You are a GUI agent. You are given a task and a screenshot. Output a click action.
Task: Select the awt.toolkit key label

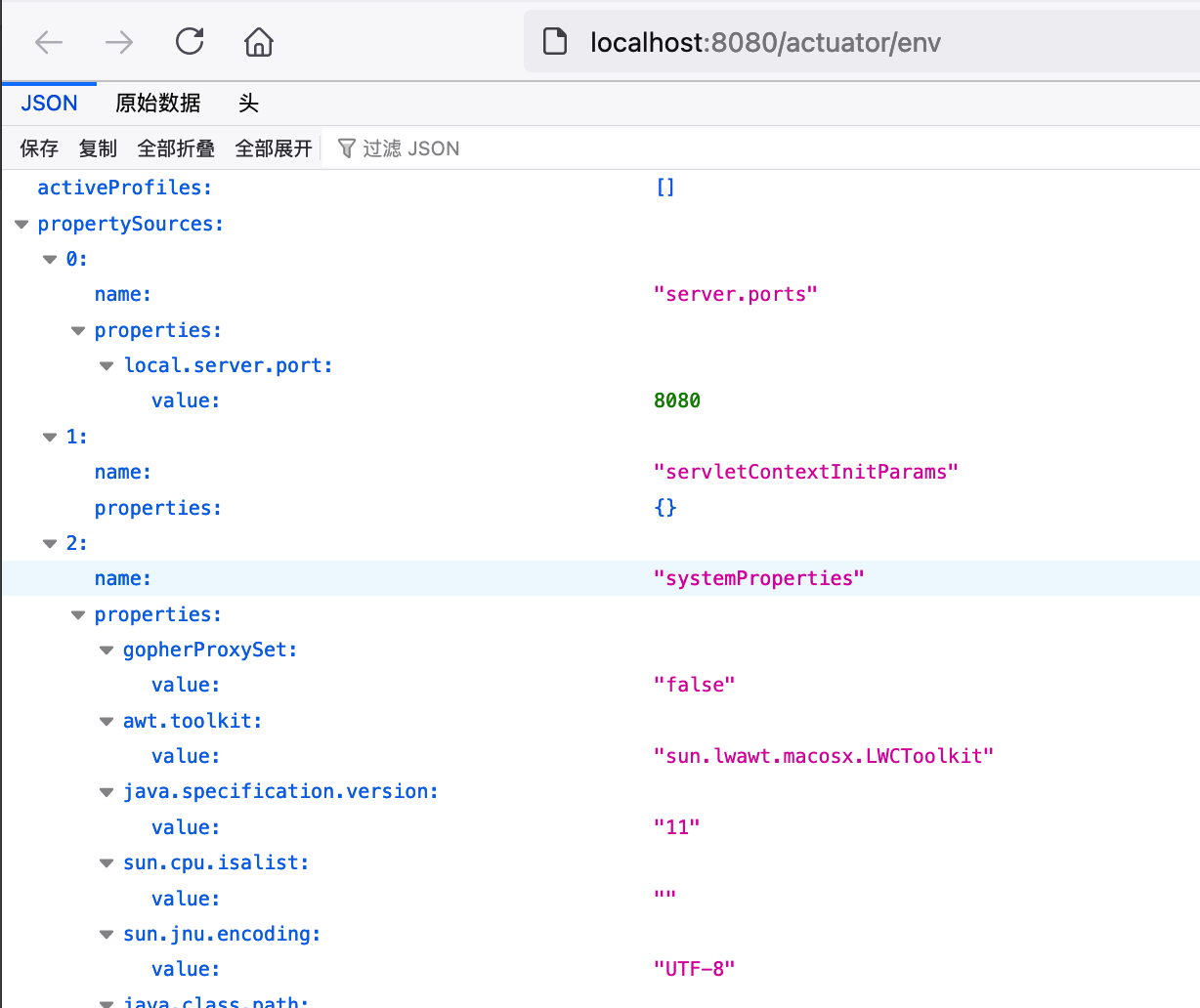coord(193,721)
